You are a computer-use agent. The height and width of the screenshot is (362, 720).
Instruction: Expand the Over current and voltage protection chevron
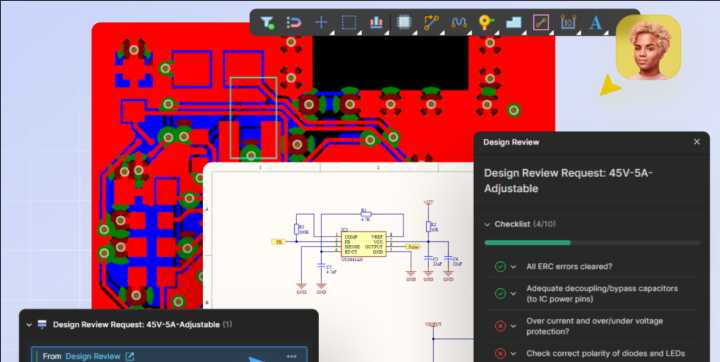click(x=513, y=326)
